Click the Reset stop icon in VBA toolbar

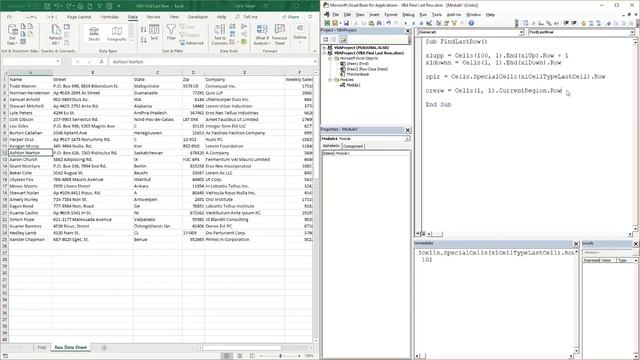pyautogui.click(x=421, y=23)
